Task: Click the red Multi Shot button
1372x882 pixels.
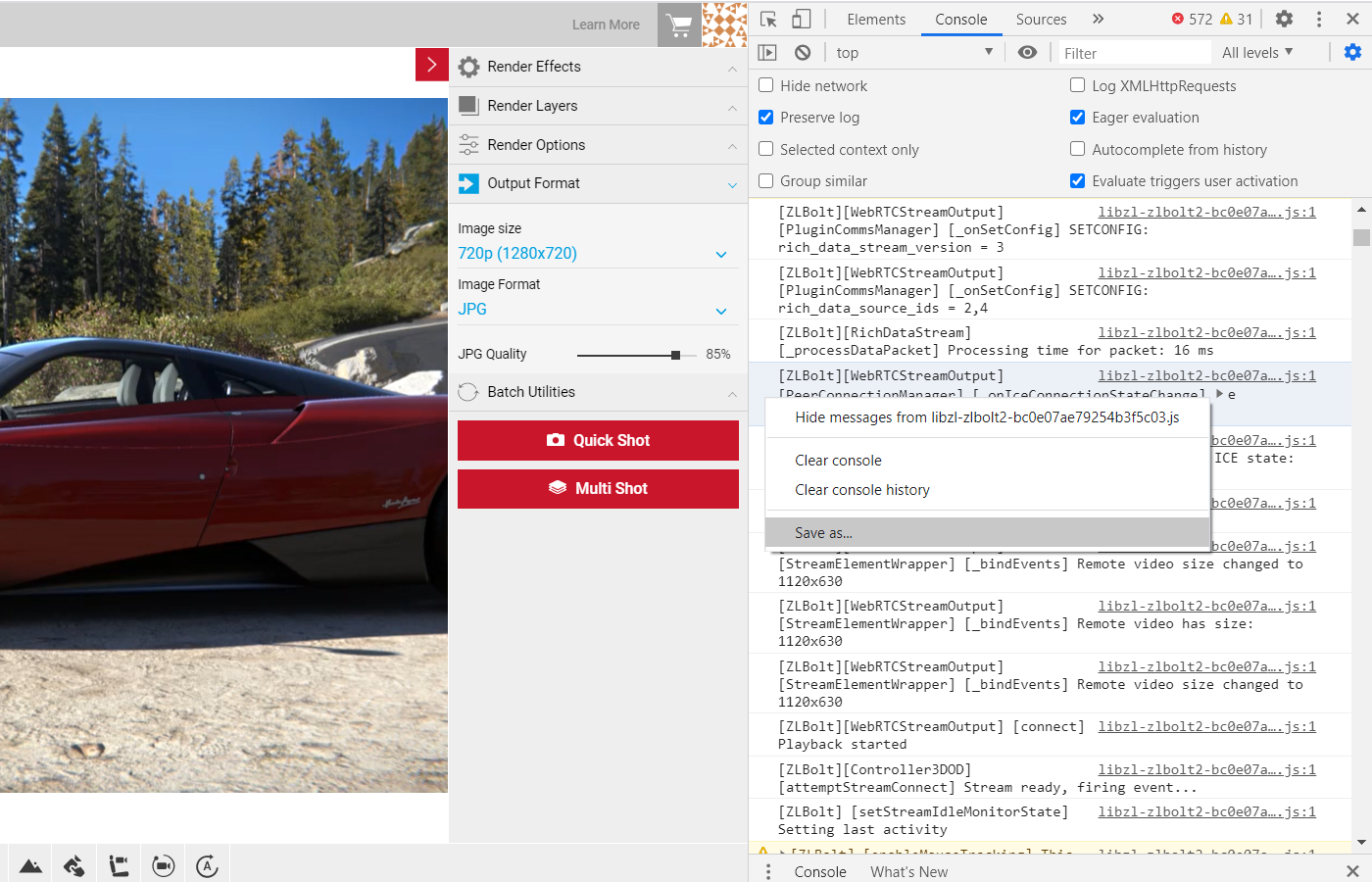Action: [598, 489]
